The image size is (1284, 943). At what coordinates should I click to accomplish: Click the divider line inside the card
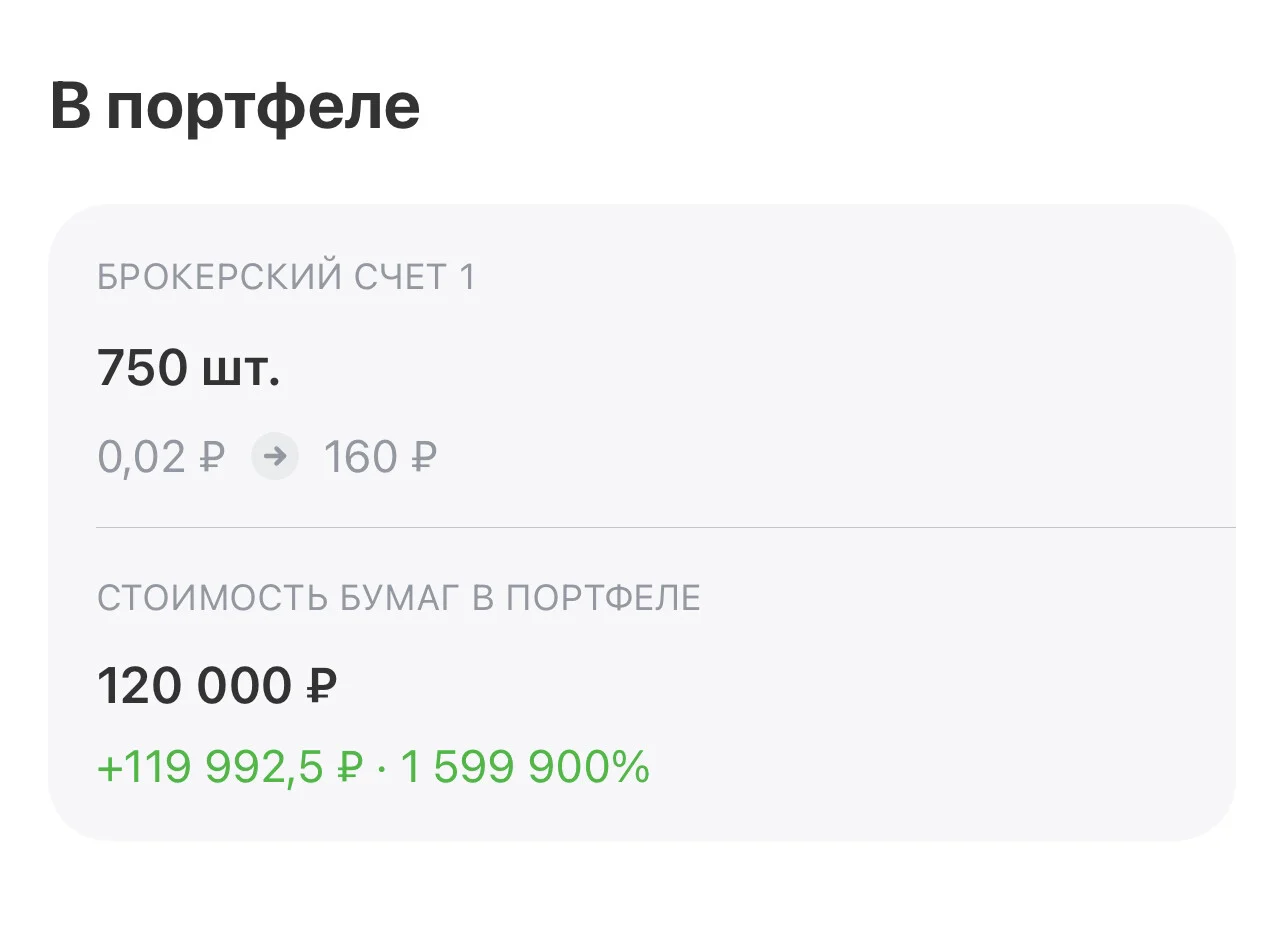pyautogui.click(x=666, y=526)
